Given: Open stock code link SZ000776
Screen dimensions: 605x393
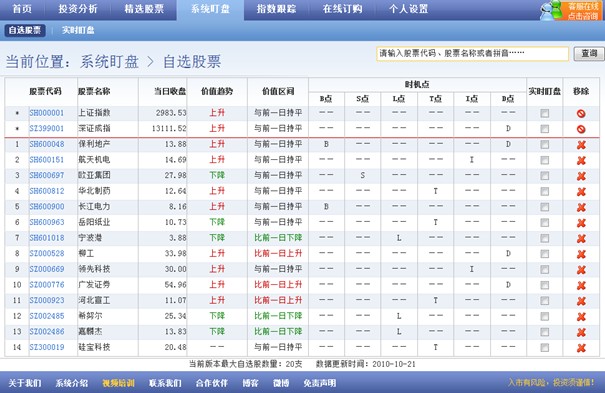Looking at the screenshot, I should click(x=47, y=285).
